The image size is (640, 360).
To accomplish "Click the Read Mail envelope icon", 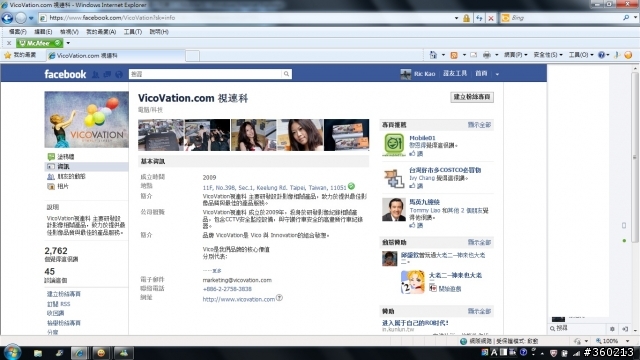I will 473,55.
